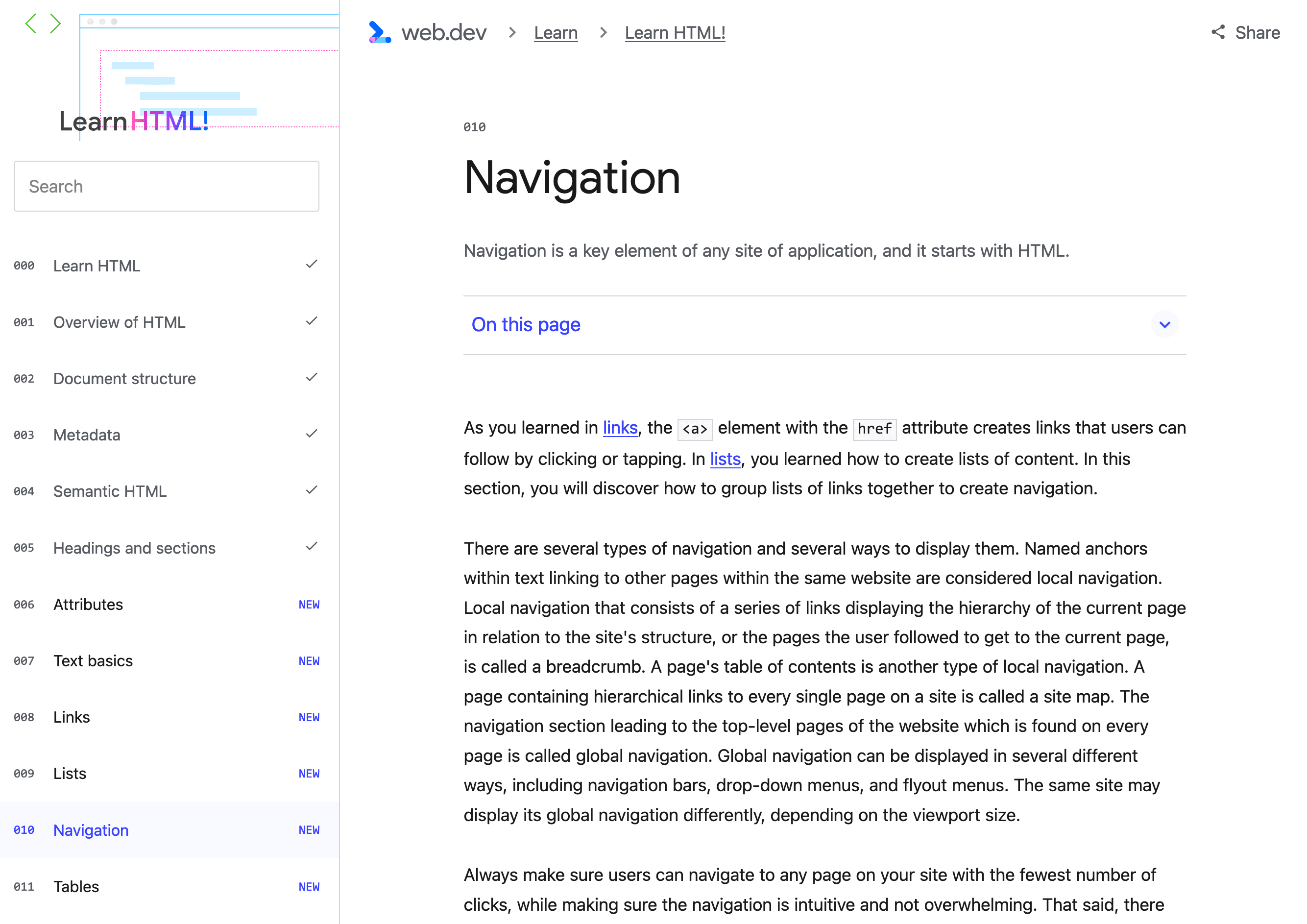Click the links hyperlink in body text
Viewport: 1307px width, 924px height.
[x=620, y=429]
